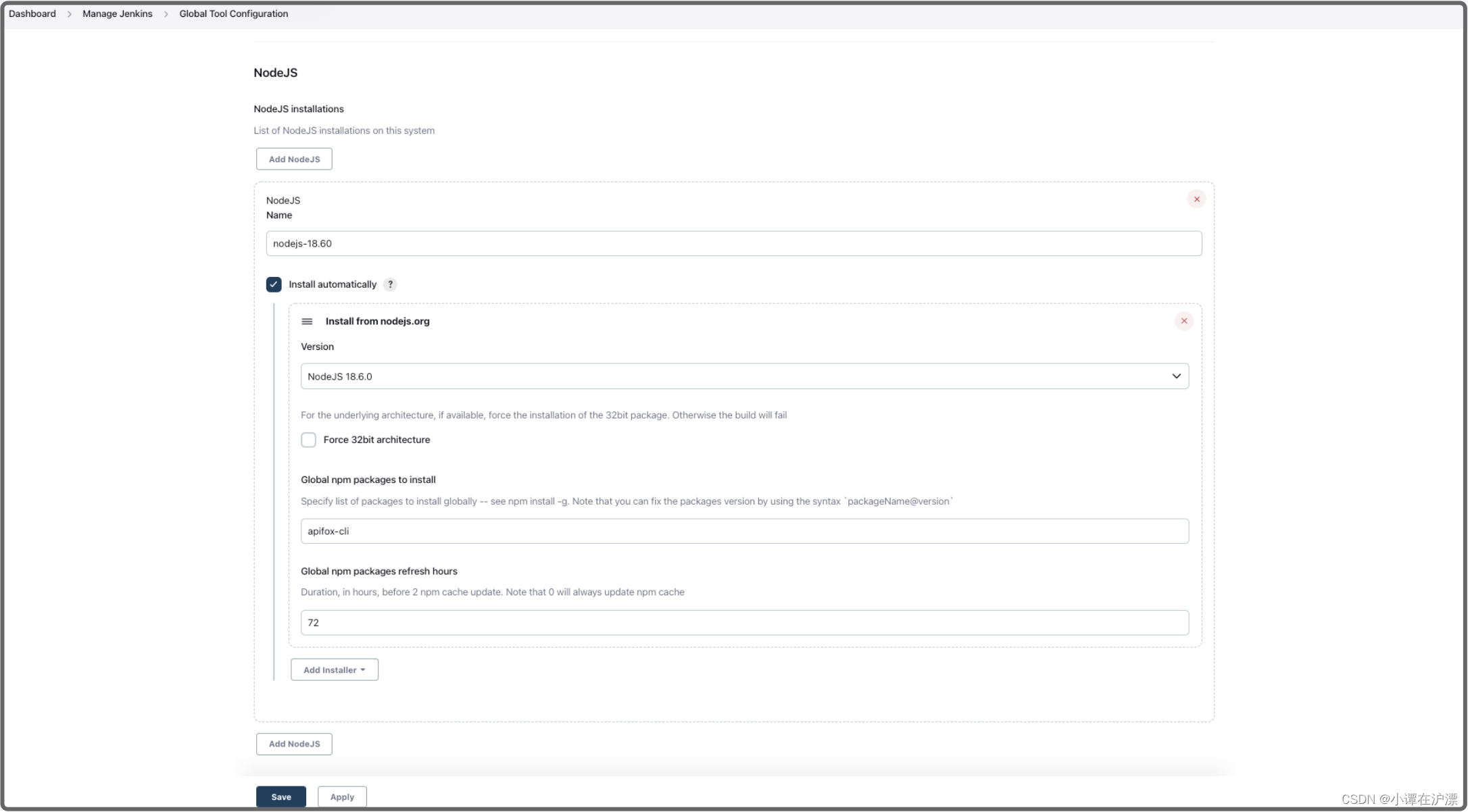Open Manage Jenkins breadcrumb

tap(118, 14)
